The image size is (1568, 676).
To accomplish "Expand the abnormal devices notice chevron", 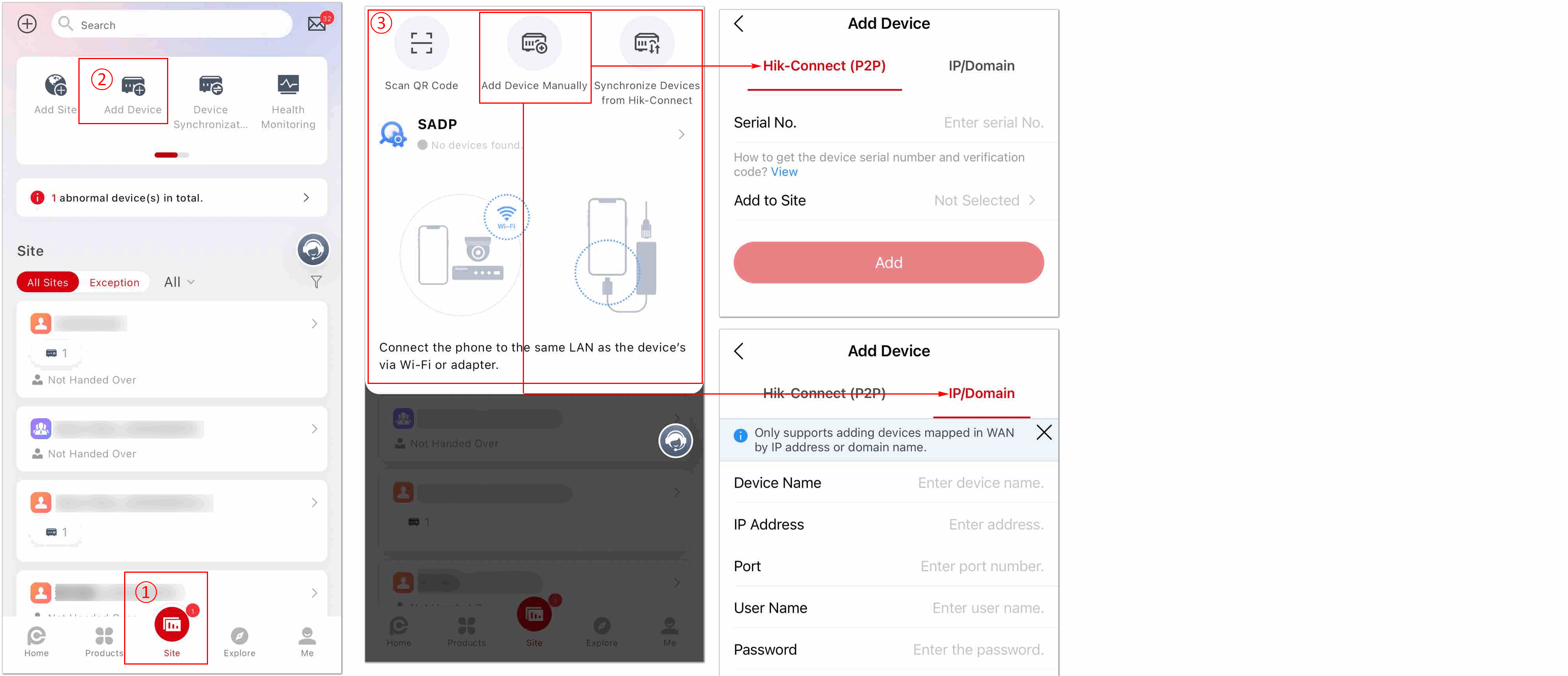I will pyautogui.click(x=306, y=197).
